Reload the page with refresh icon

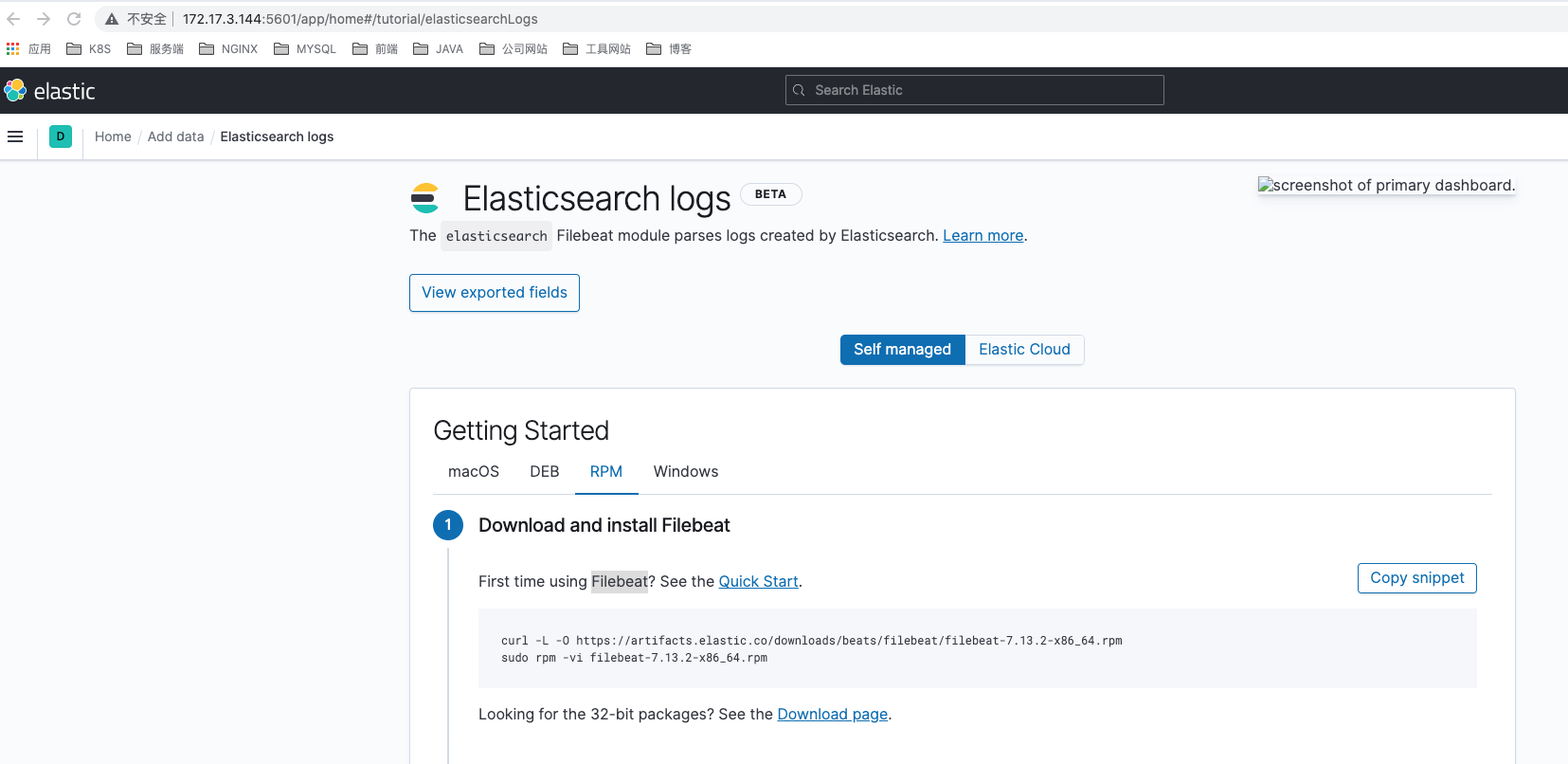[x=74, y=19]
